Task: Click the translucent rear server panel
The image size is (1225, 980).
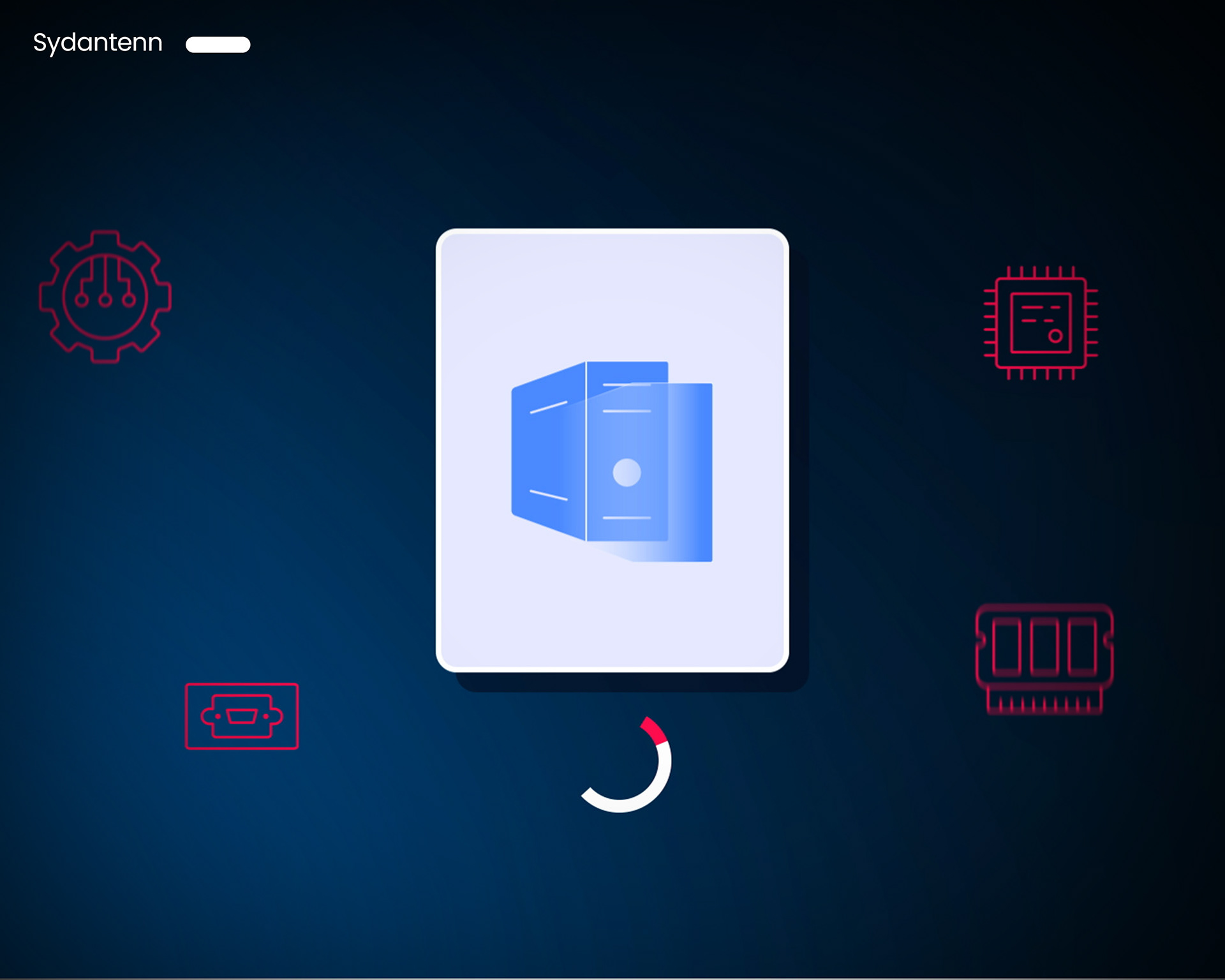Action: (x=692, y=472)
